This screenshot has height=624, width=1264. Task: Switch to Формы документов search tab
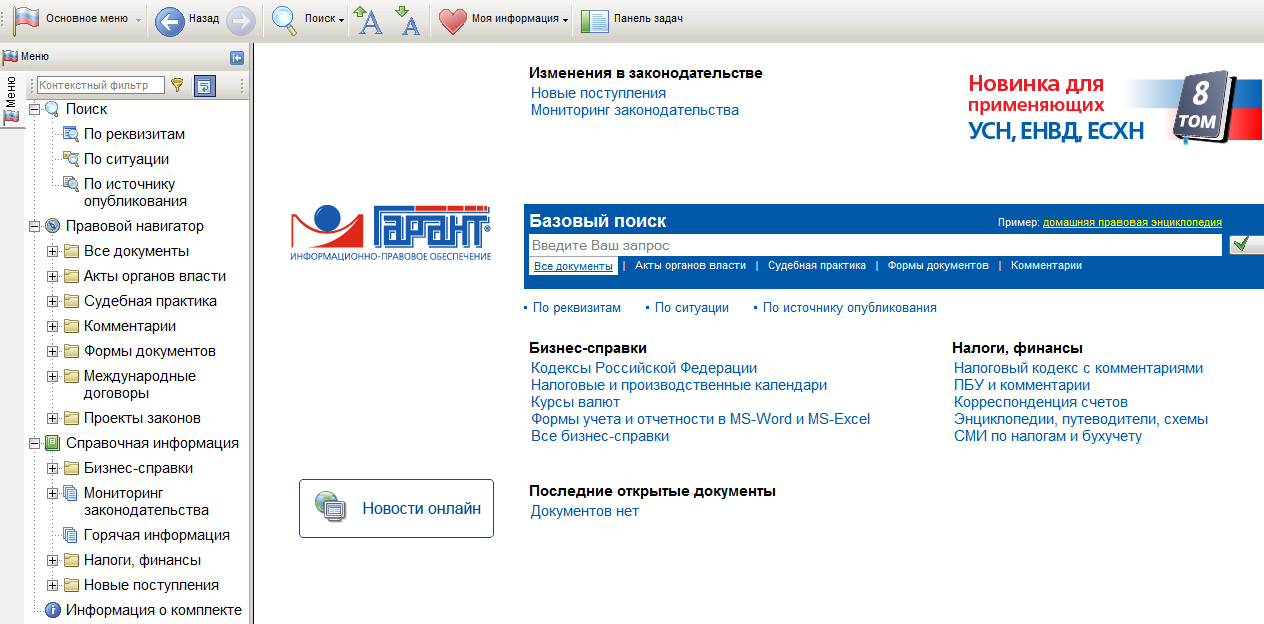click(938, 265)
